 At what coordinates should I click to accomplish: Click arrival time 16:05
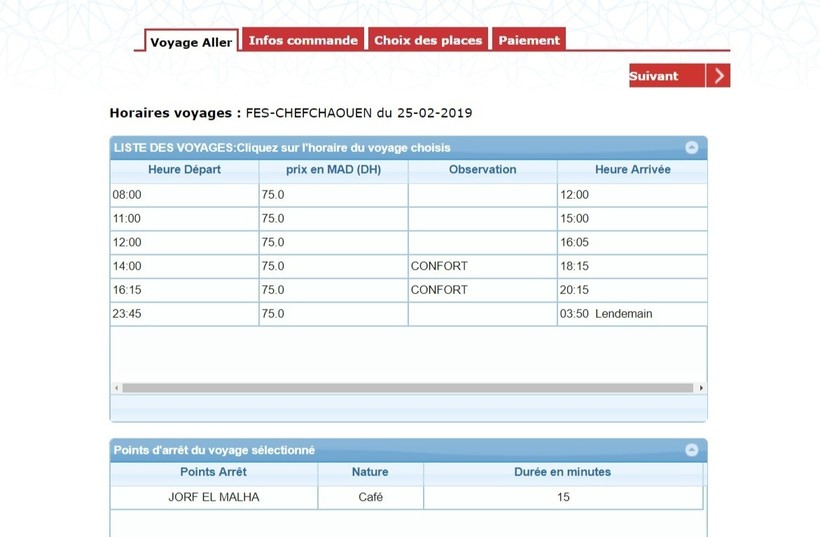[x=574, y=242]
